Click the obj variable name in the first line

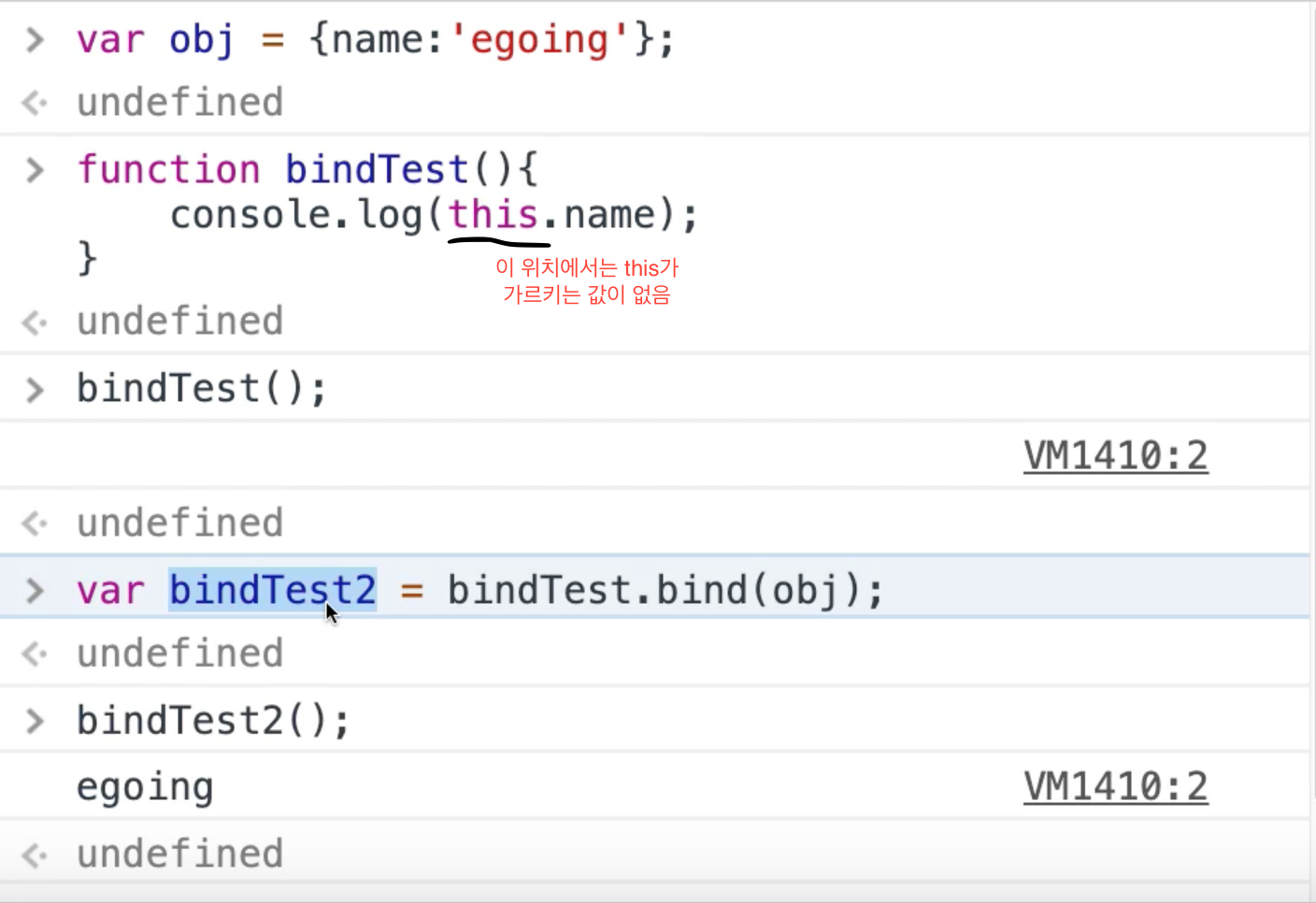pos(201,41)
